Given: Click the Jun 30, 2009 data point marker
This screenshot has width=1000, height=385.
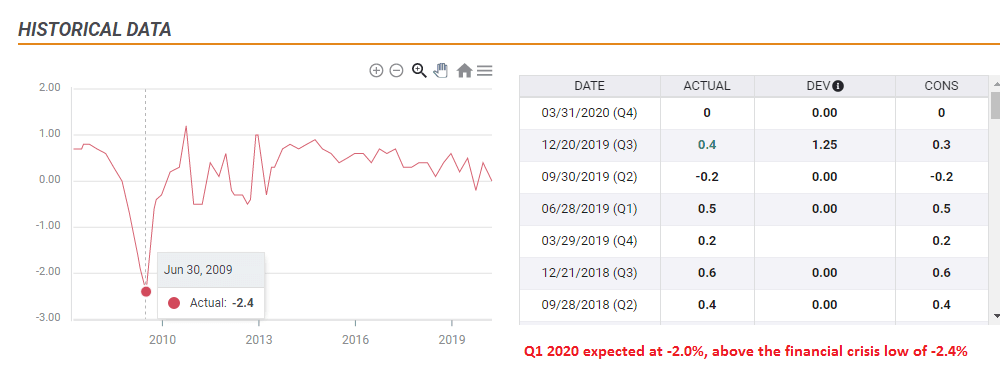Looking at the screenshot, I should click(145, 291).
